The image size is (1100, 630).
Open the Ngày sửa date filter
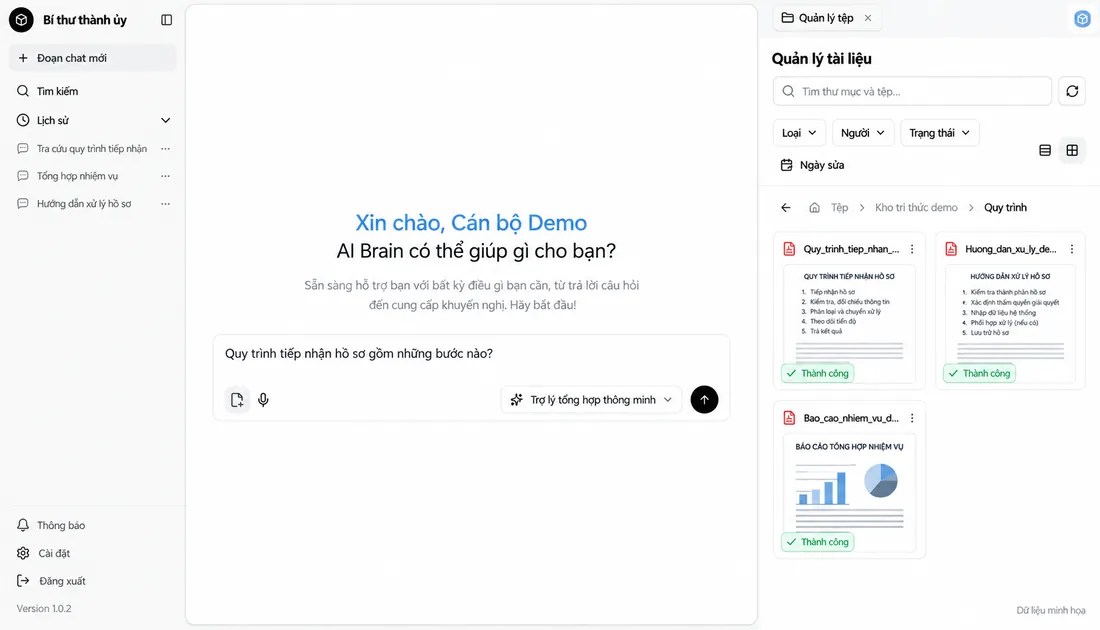point(812,165)
